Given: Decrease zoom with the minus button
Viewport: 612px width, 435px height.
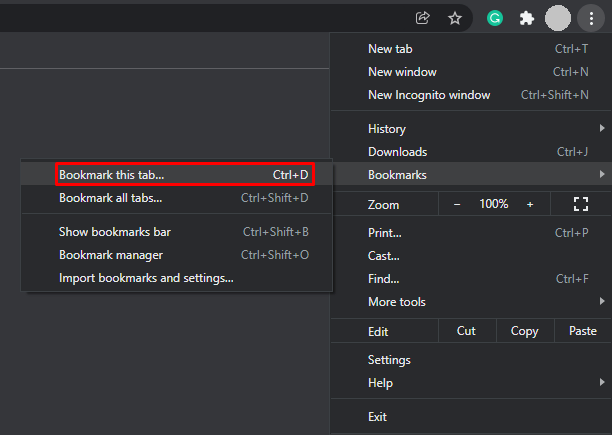Looking at the screenshot, I should (x=457, y=204).
